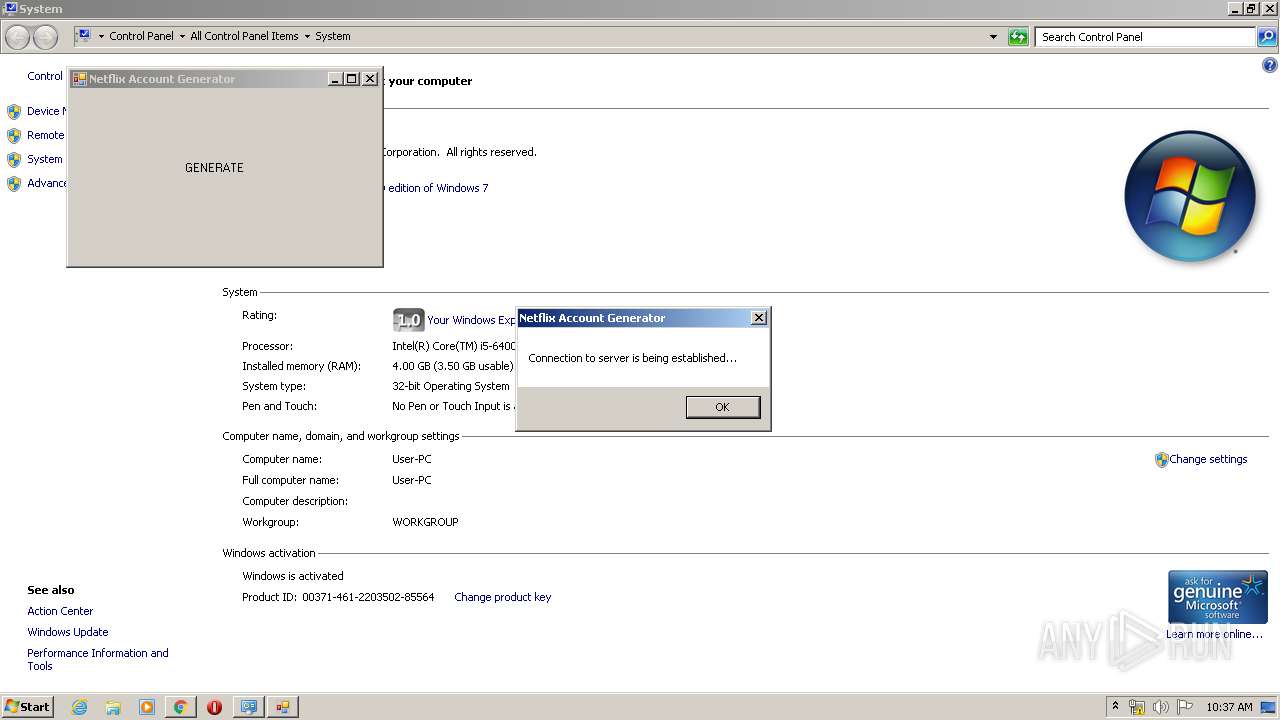Screen dimensions: 1280x720
Task: Go back with the Back arrow button
Action: (x=17, y=38)
